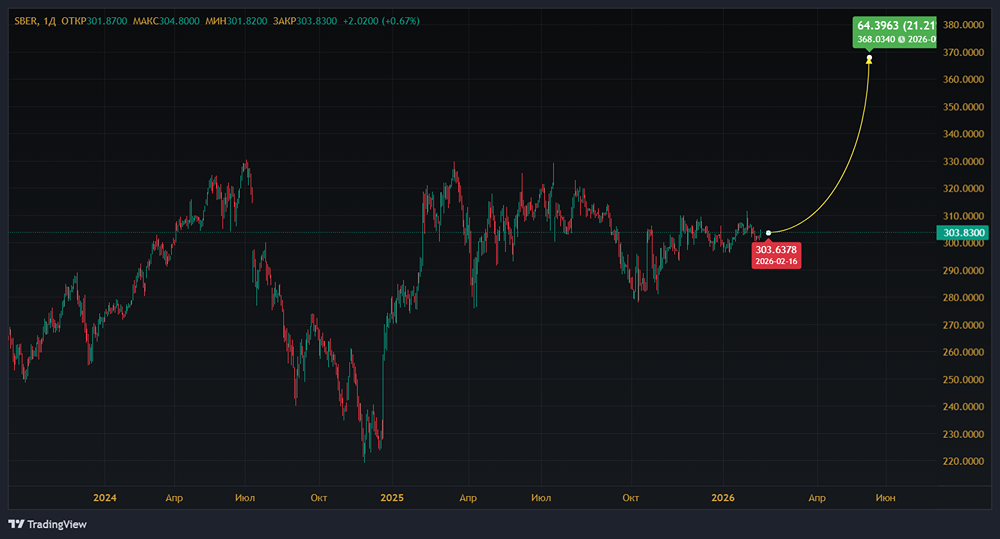
Task: Click the +2.0200 (+0.67%) change text
Action: (381, 21)
